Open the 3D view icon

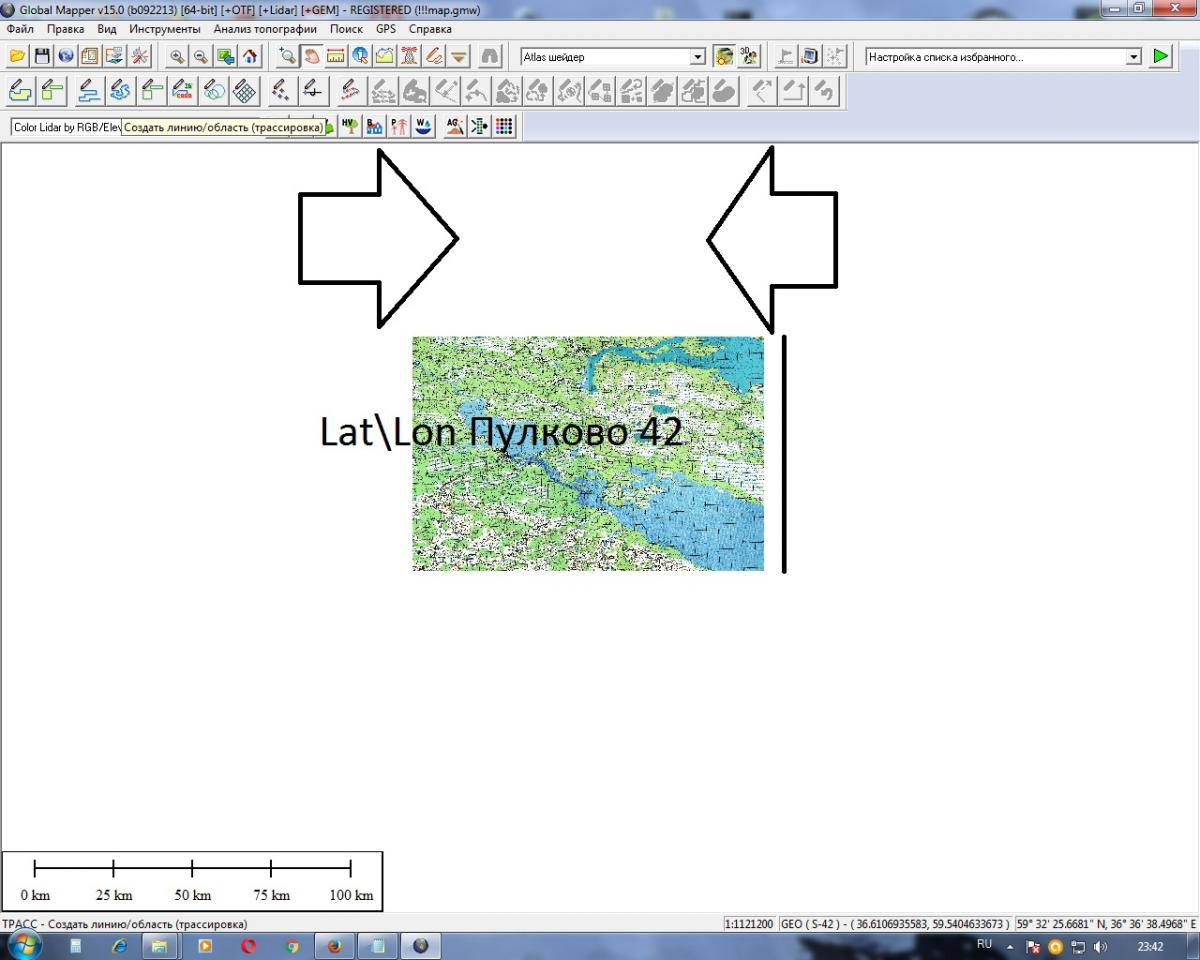point(750,57)
